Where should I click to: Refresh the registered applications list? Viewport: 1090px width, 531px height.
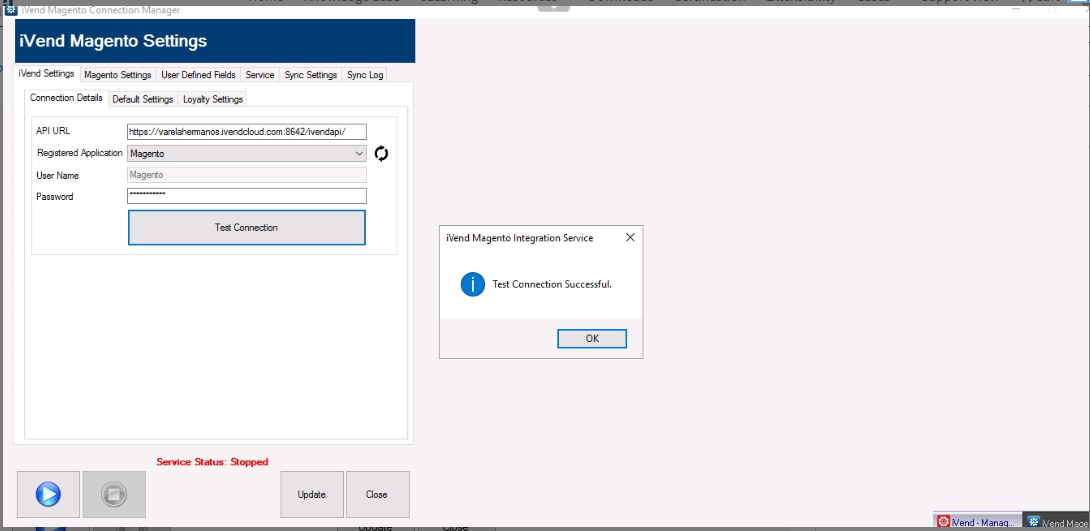click(x=381, y=154)
